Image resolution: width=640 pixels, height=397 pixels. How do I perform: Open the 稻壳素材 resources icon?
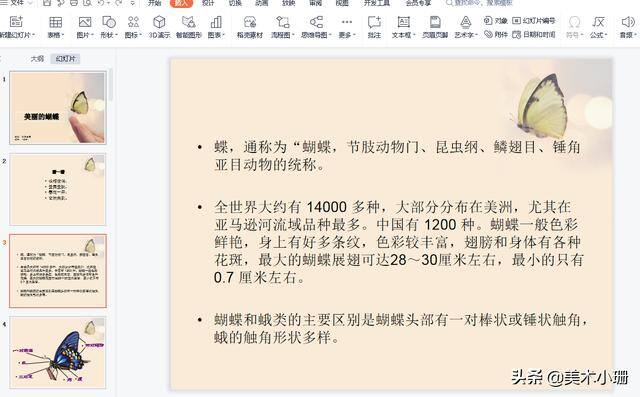pyautogui.click(x=250, y=27)
